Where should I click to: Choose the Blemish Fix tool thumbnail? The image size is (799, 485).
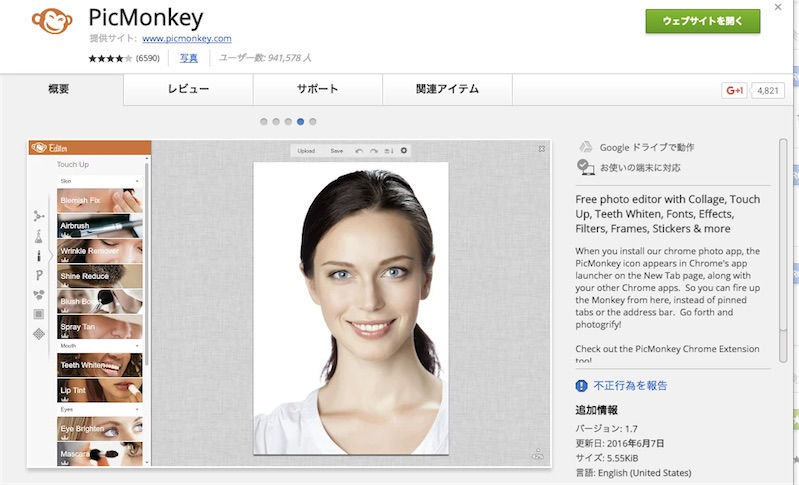100,200
